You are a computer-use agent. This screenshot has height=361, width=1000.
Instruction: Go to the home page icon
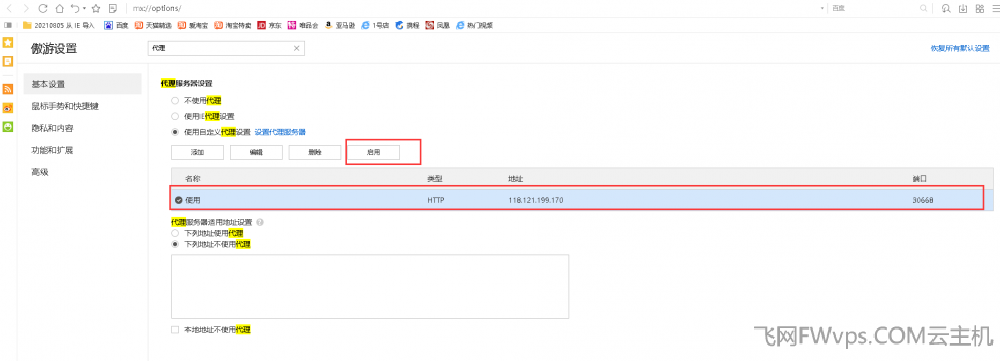pyautogui.click(x=59, y=8)
